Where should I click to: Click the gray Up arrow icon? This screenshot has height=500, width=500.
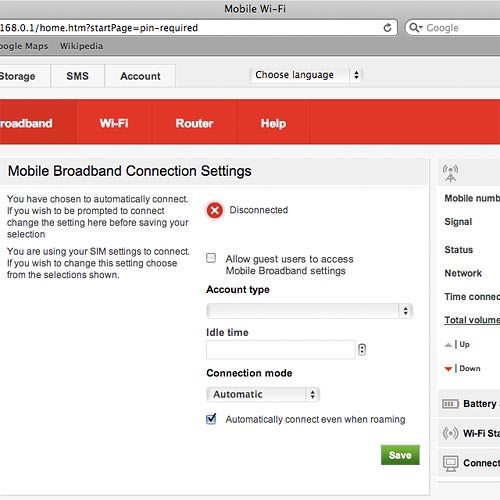pos(448,345)
